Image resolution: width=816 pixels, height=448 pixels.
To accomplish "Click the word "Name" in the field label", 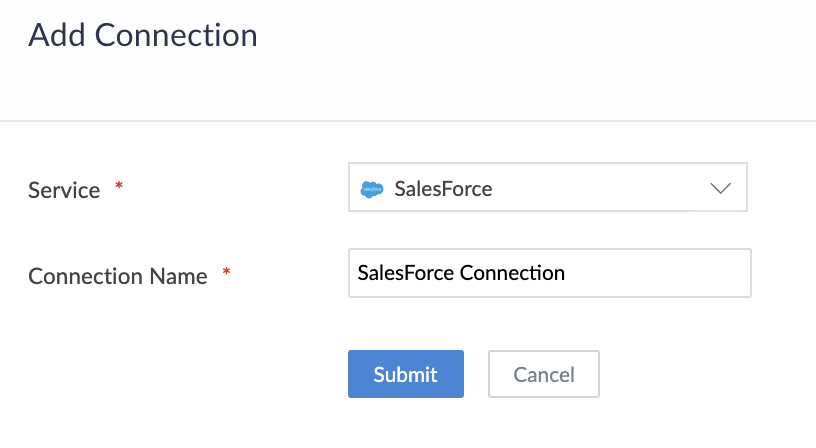I will point(181,276).
